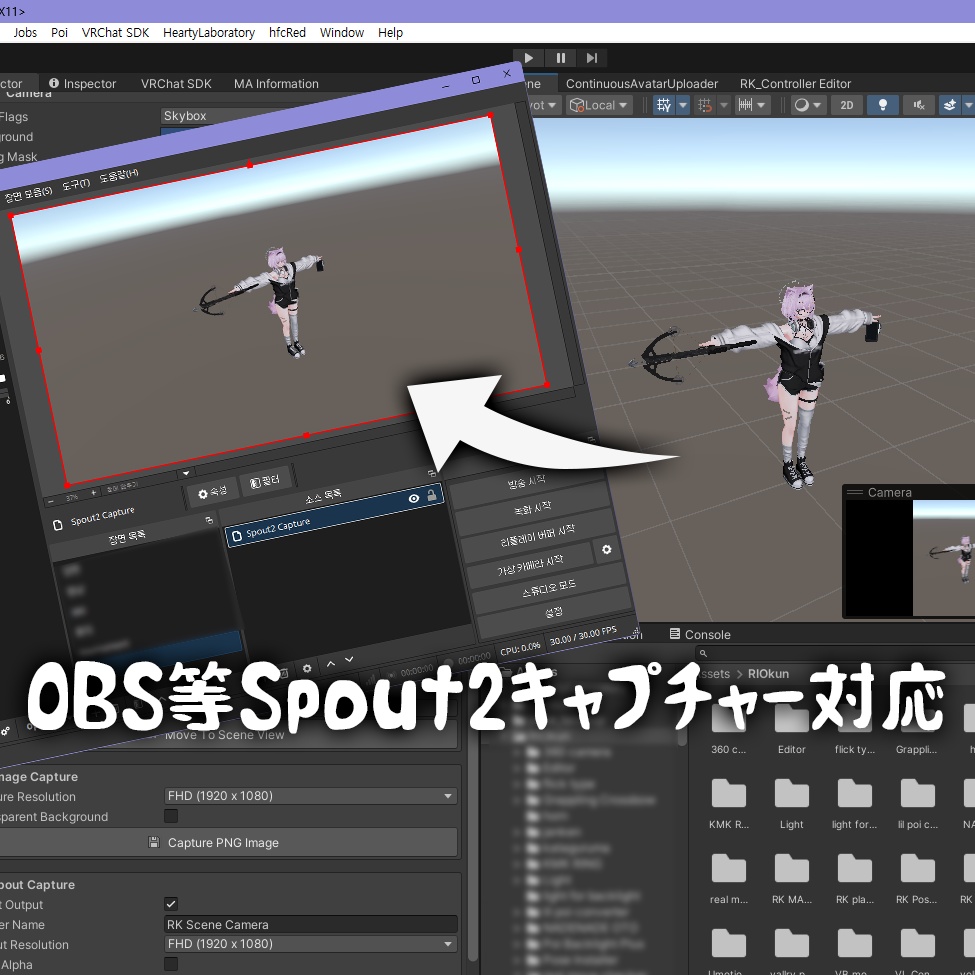Screen dimensions: 975x975
Task: Click OBS 속성 properties gear button
Action: click(212, 492)
